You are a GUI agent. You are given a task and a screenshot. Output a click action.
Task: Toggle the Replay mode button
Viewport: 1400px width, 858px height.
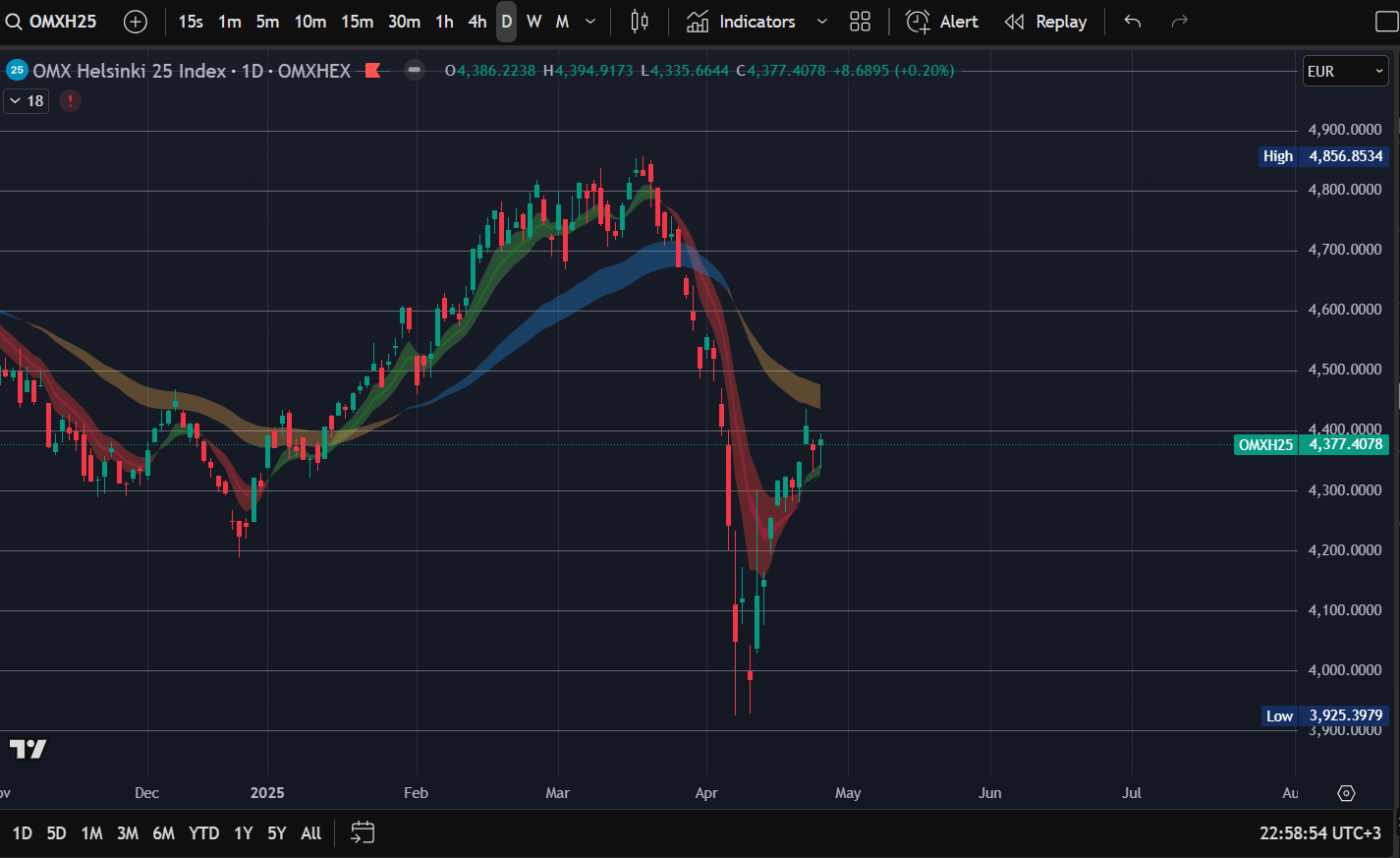(x=1046, y=22)
